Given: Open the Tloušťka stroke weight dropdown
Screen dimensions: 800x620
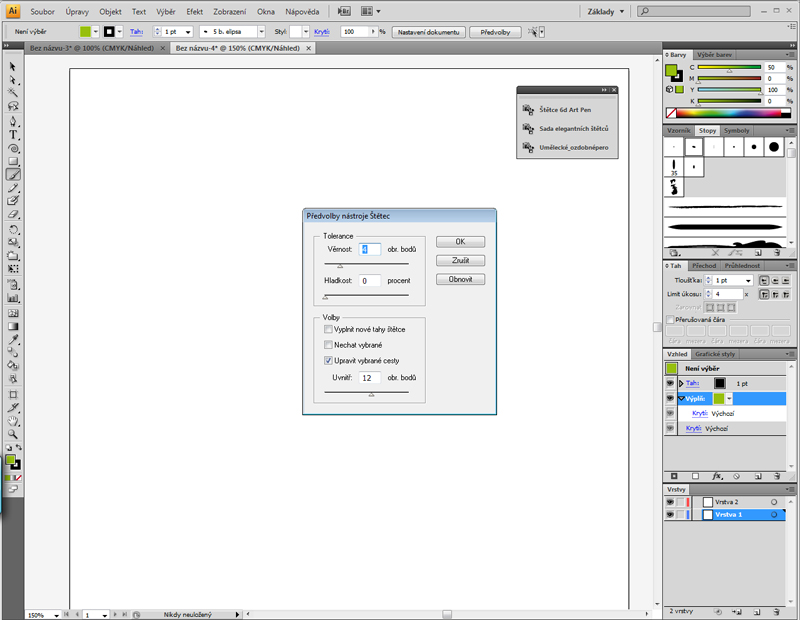Looking at the screenshot, I should 749,281.
